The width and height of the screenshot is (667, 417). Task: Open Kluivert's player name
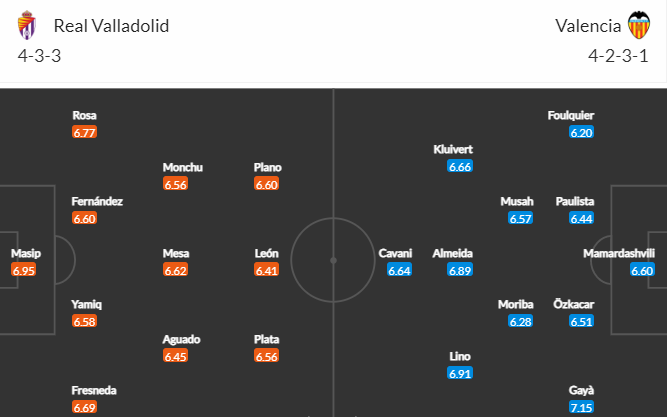[x=453, y=149]
